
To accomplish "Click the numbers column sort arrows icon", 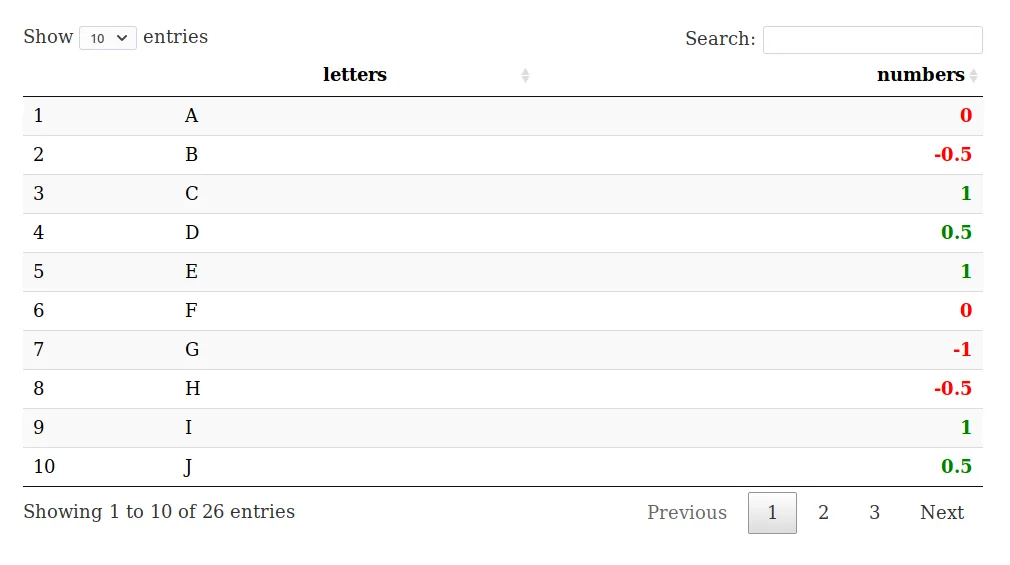I will 974,75.
